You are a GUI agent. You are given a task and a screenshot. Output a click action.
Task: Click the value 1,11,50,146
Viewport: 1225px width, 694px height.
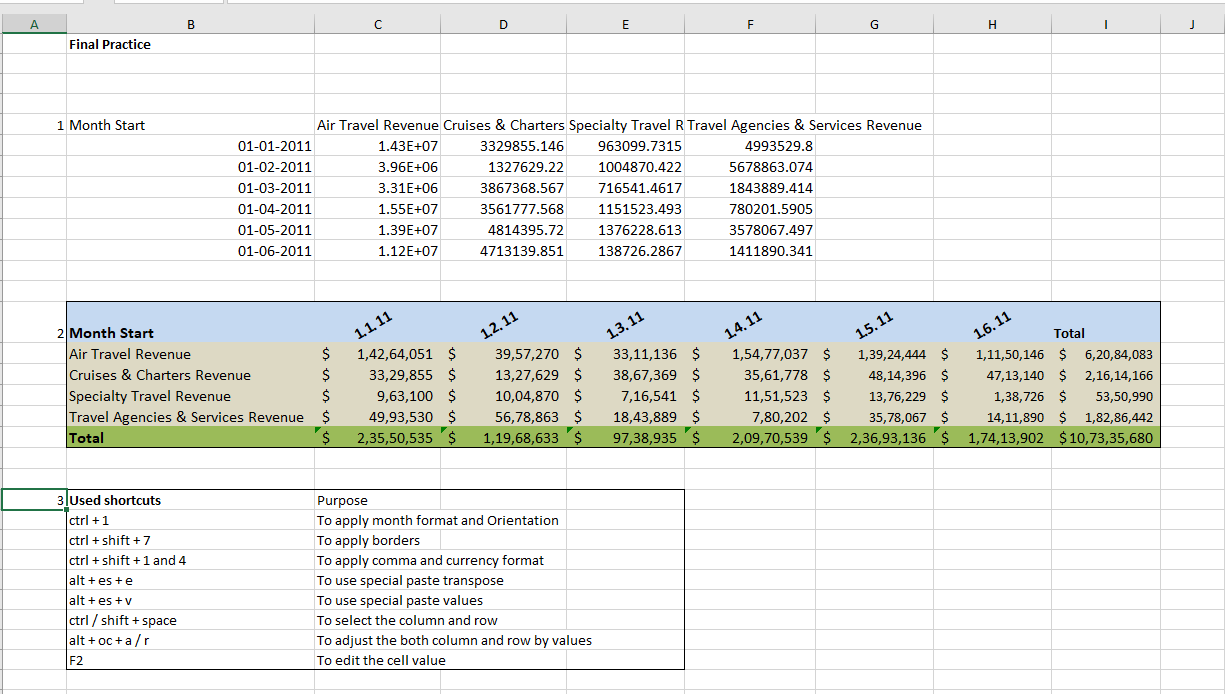pyautogui.click(x=992, y=354)
